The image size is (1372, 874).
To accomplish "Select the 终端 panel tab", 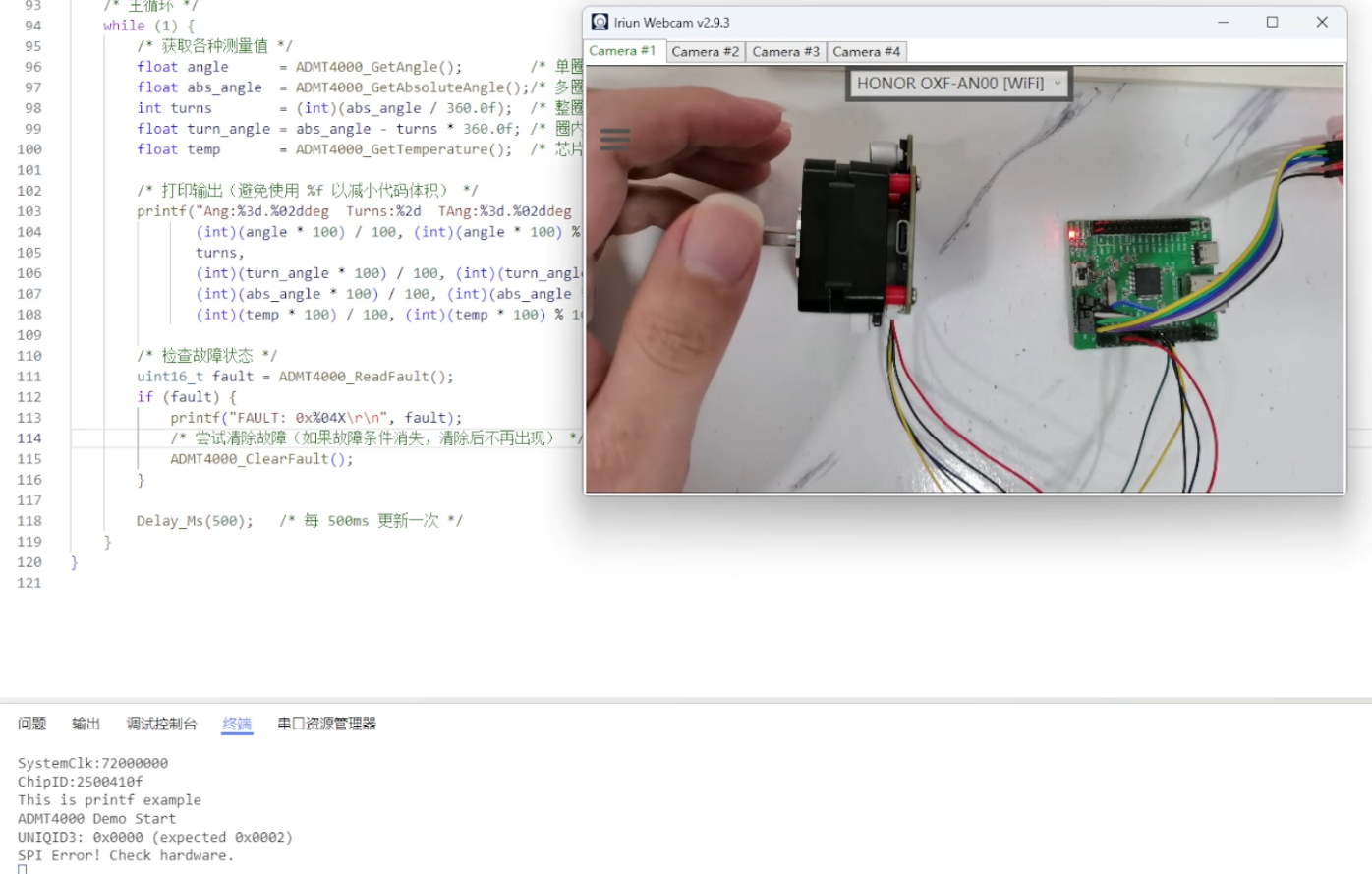I will (237, 724).
